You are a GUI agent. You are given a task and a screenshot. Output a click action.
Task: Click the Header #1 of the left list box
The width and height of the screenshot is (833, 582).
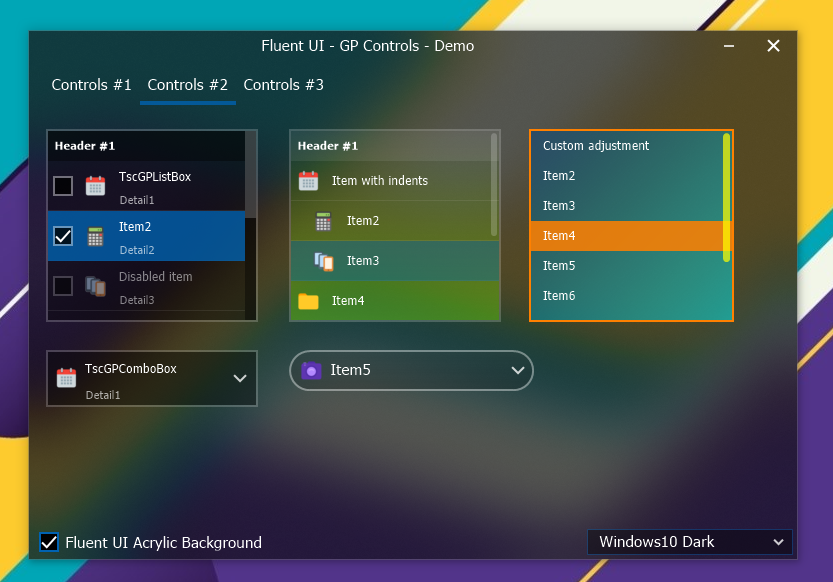point(147,146)
